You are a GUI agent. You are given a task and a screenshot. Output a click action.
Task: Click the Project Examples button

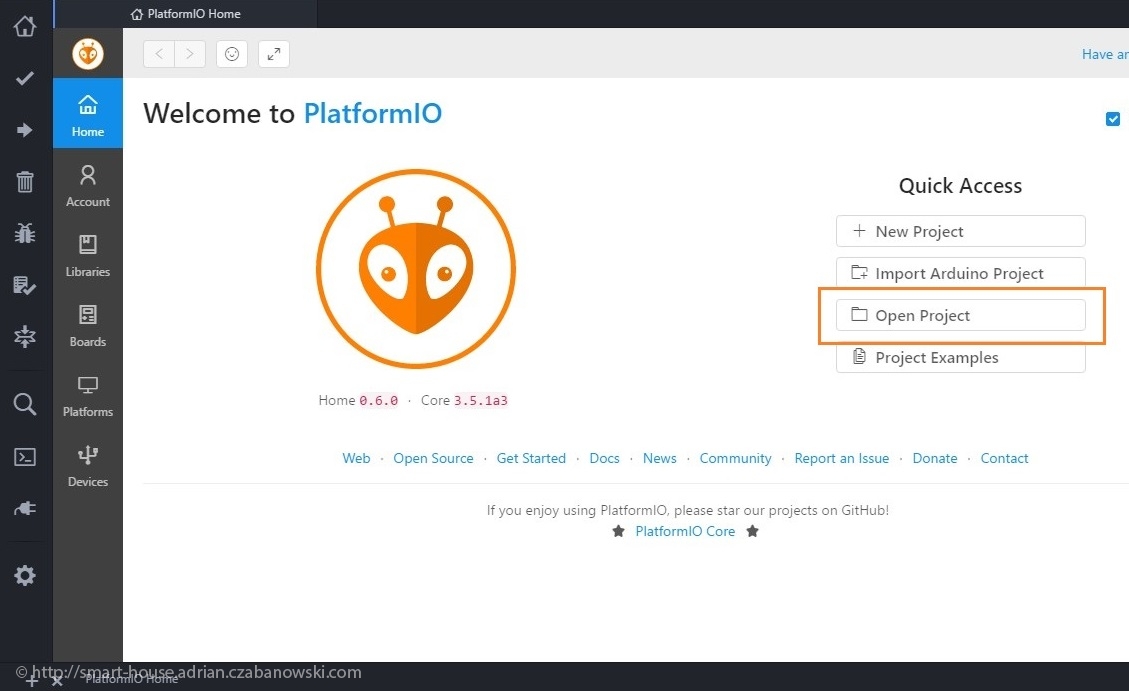[961, 358]
